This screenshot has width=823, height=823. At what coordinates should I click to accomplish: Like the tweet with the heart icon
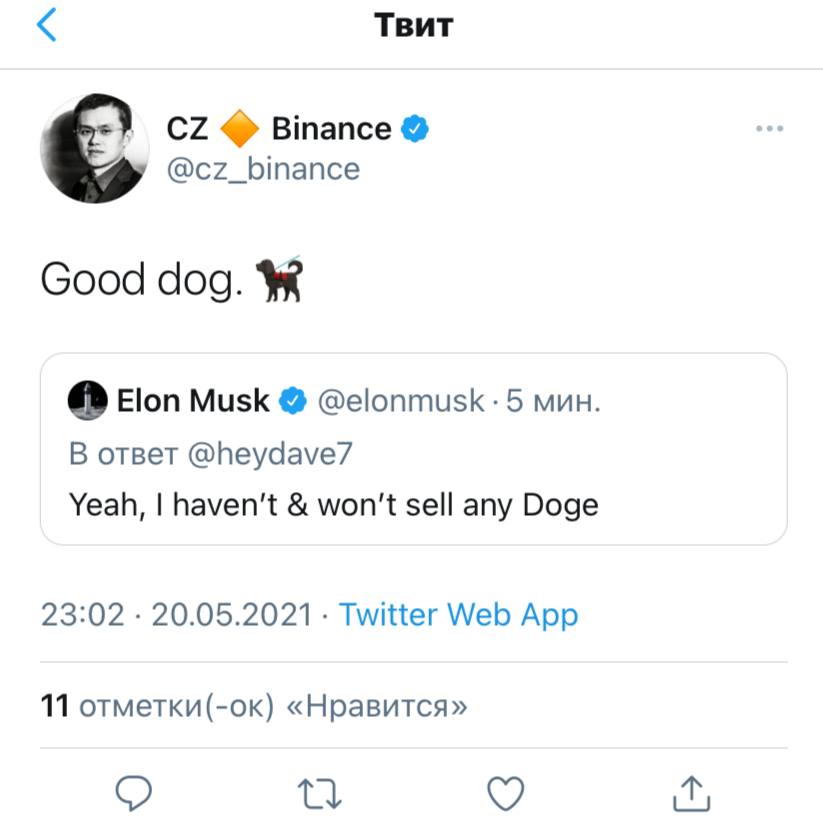[x=505, y=793]
